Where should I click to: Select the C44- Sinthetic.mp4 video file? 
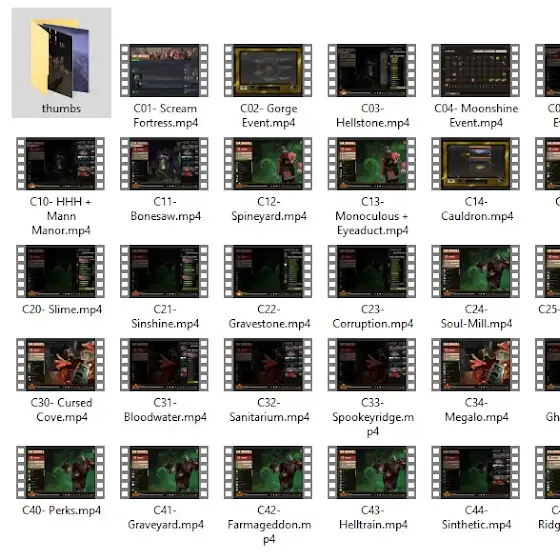click(475, 472)
